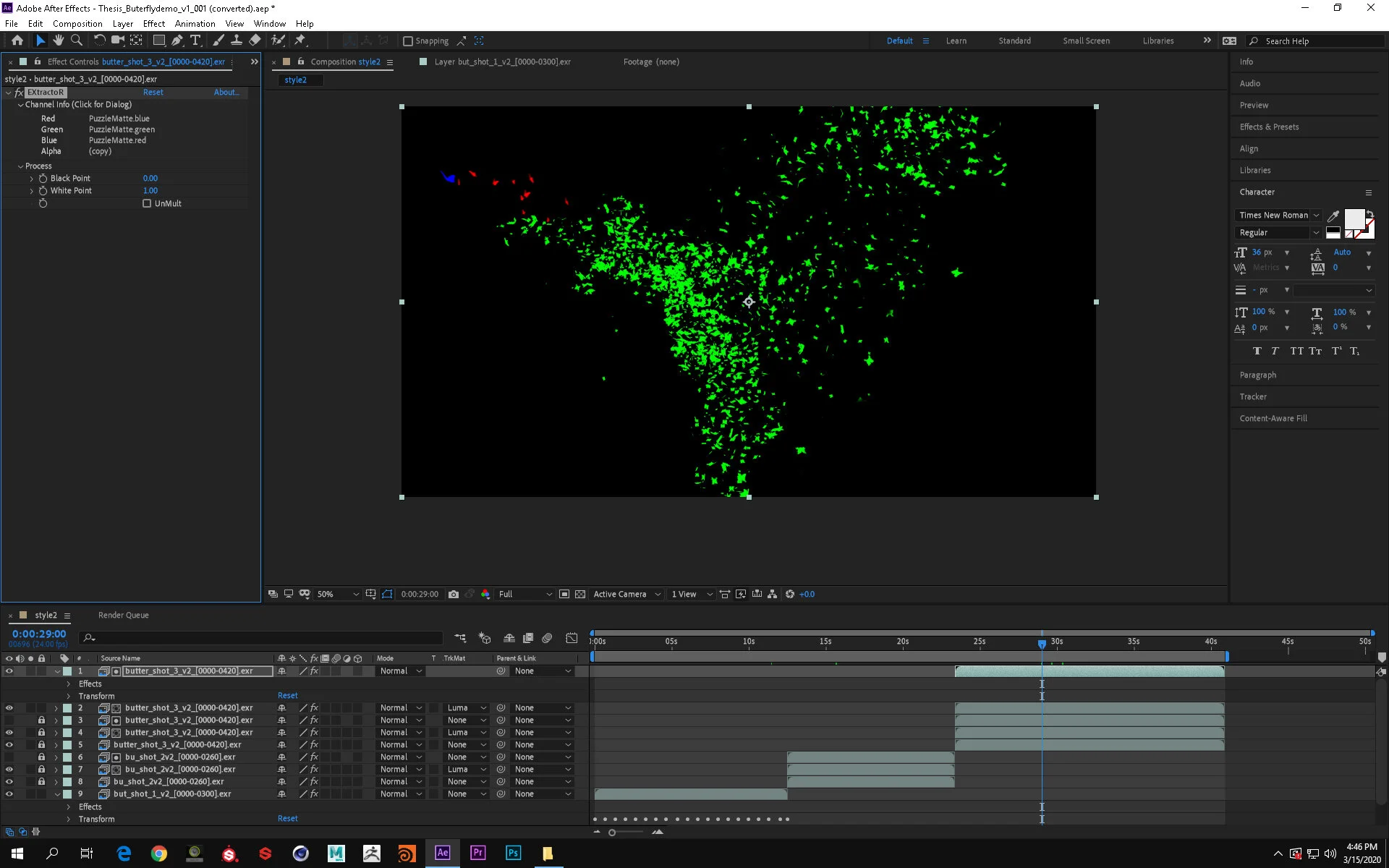Select the Puppet Pin tool
Image resolution: width=1389 pixels, height=868 pixels.
point(300,41)
